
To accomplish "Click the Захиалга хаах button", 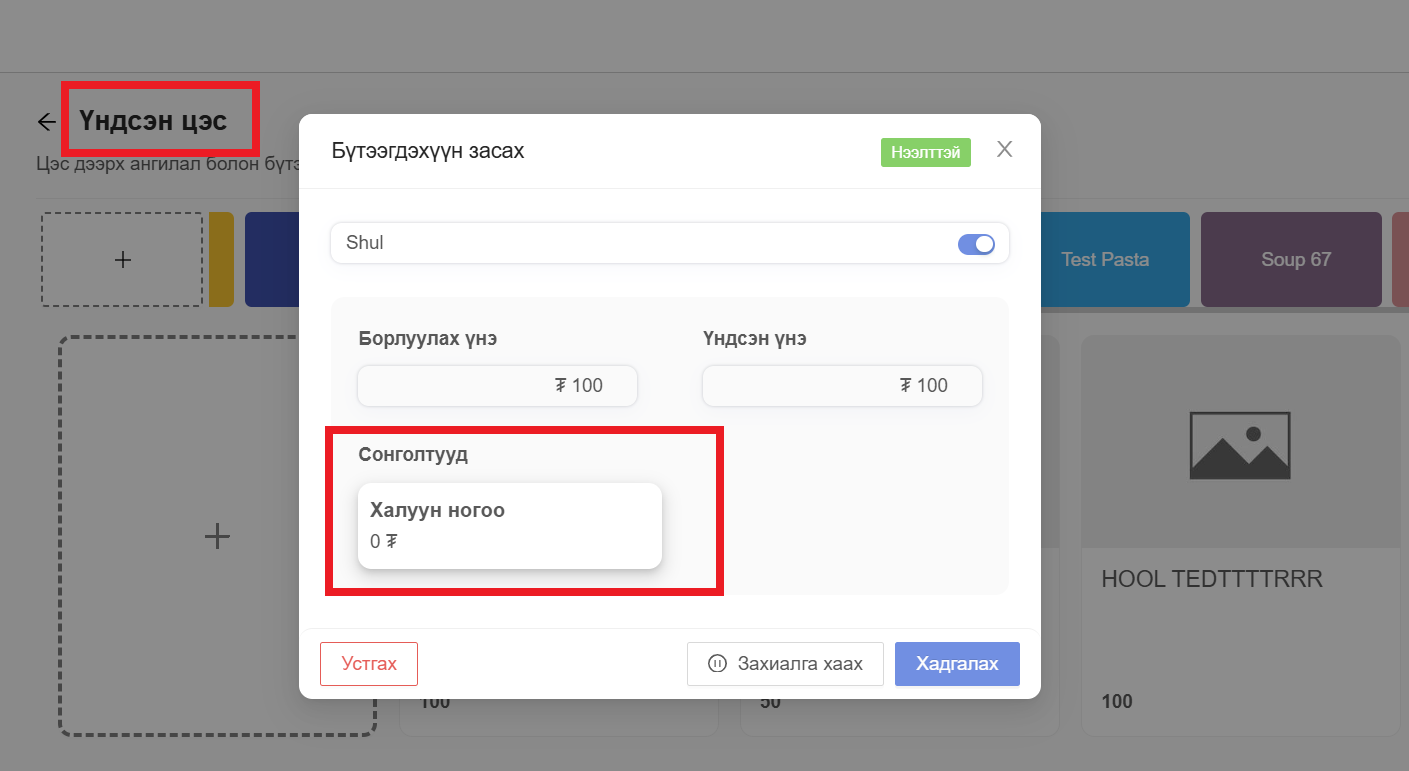I will tap(785, 664).
